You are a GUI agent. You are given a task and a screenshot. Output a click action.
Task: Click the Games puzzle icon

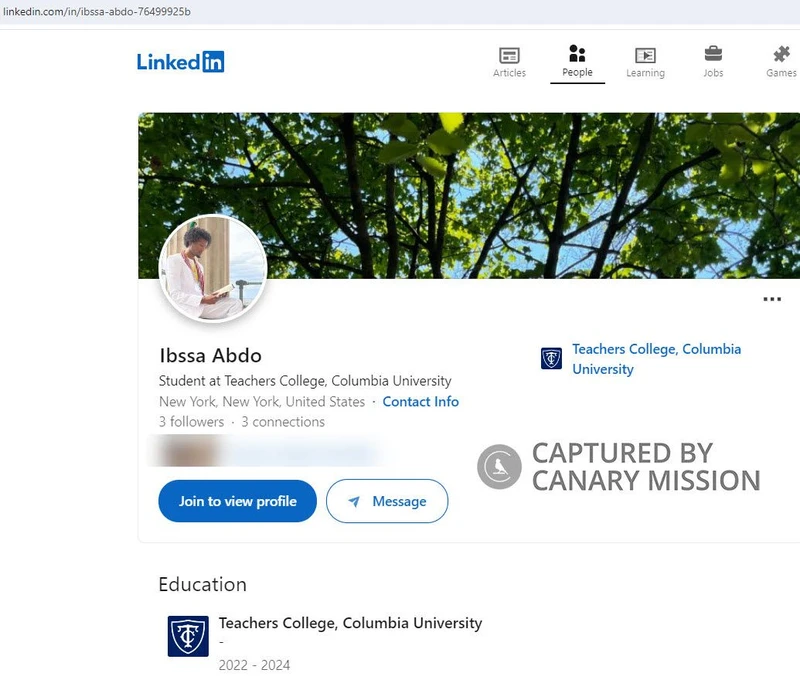coord(780,54)
